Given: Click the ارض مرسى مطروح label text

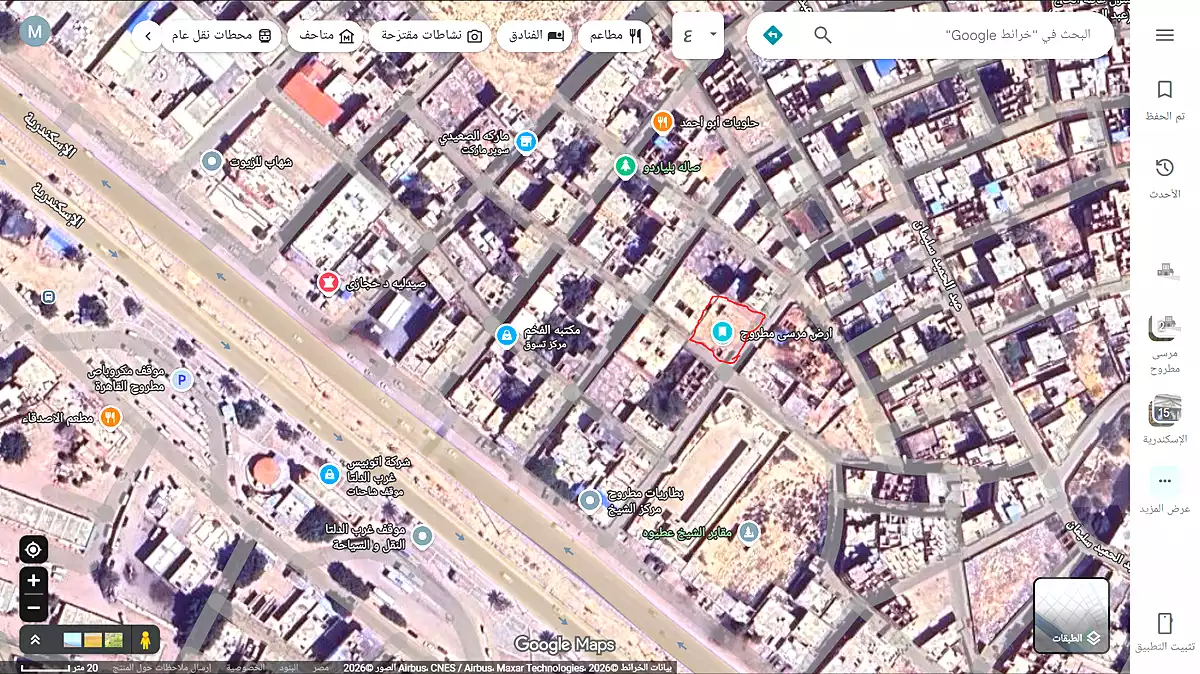Looking at the screenshot, I should point(785,333).
